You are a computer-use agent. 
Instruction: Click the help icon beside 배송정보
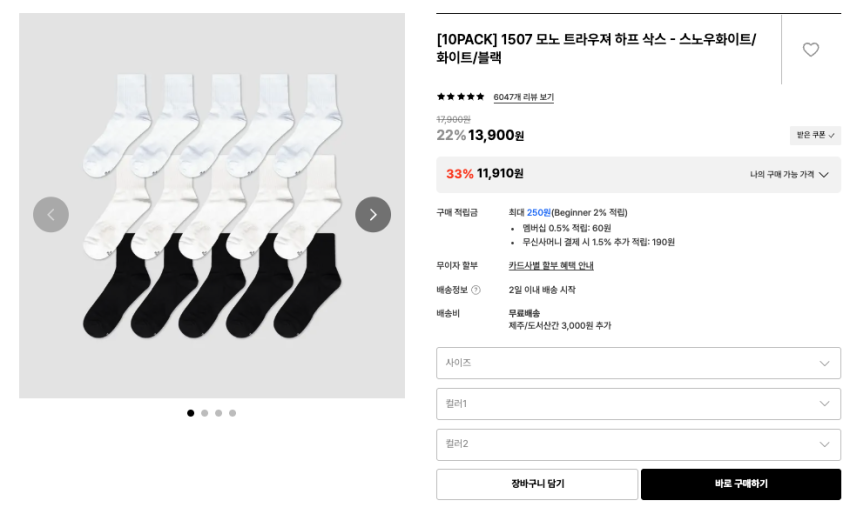click(x=476, y=290)
